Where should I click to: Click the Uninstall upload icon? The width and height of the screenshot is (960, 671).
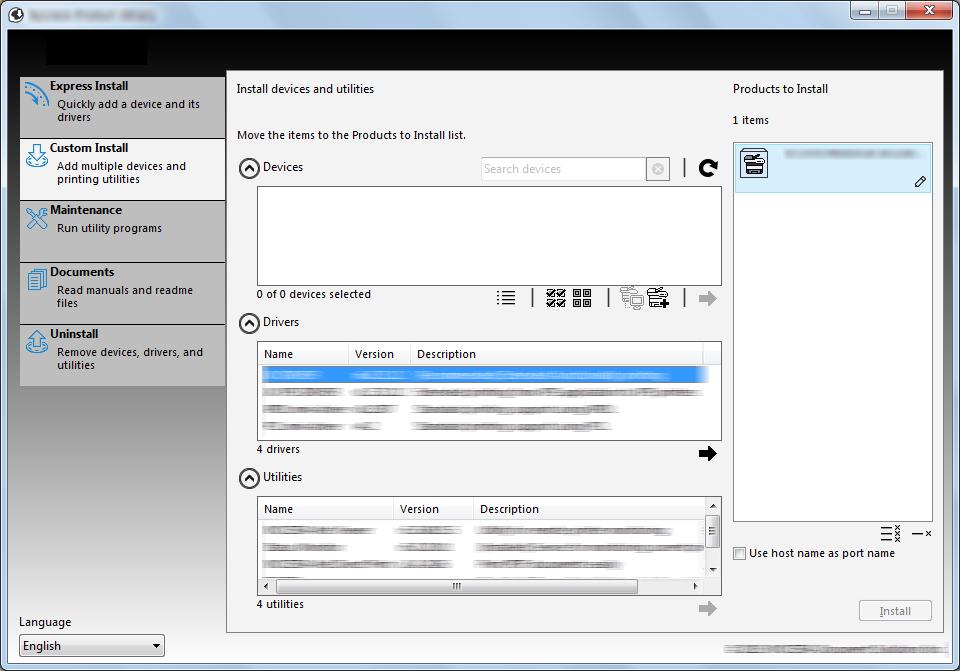pyautogui.click(x=37, y=342)
